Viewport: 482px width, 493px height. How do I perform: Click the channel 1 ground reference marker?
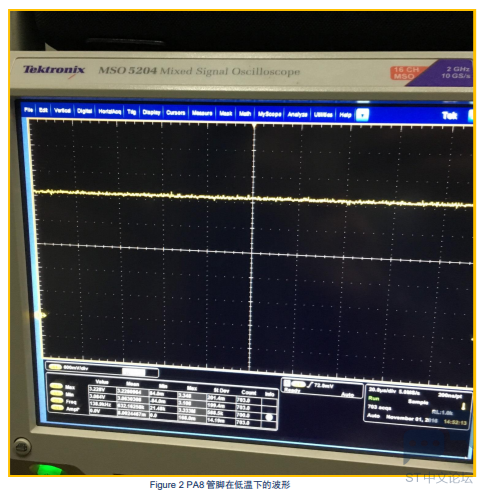(x=40, y=315)
